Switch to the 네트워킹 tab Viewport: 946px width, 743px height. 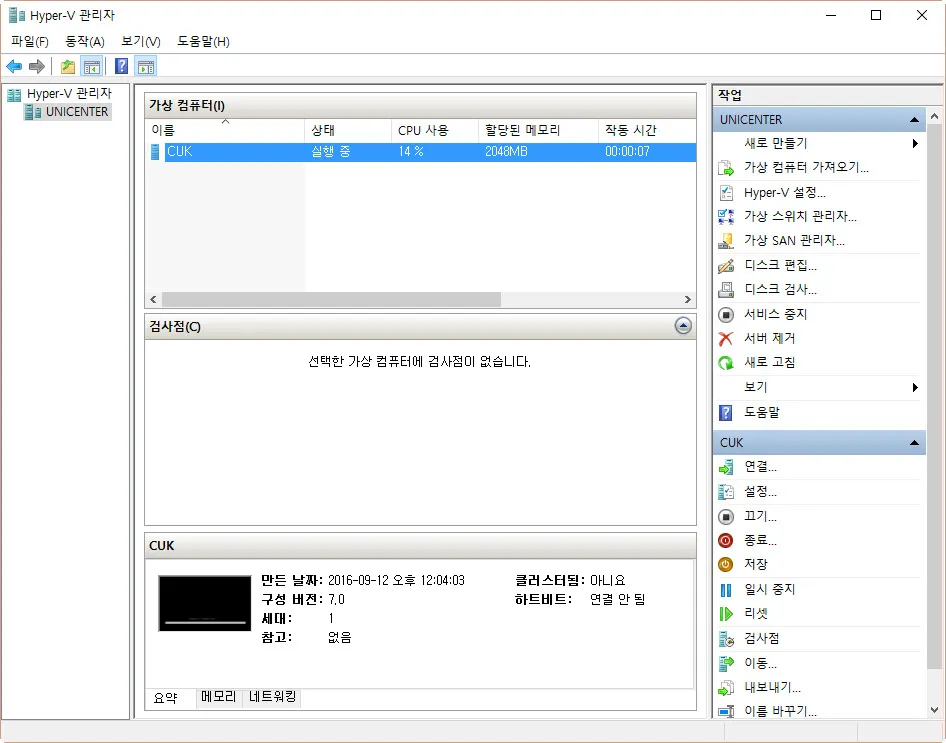point(270,698)
